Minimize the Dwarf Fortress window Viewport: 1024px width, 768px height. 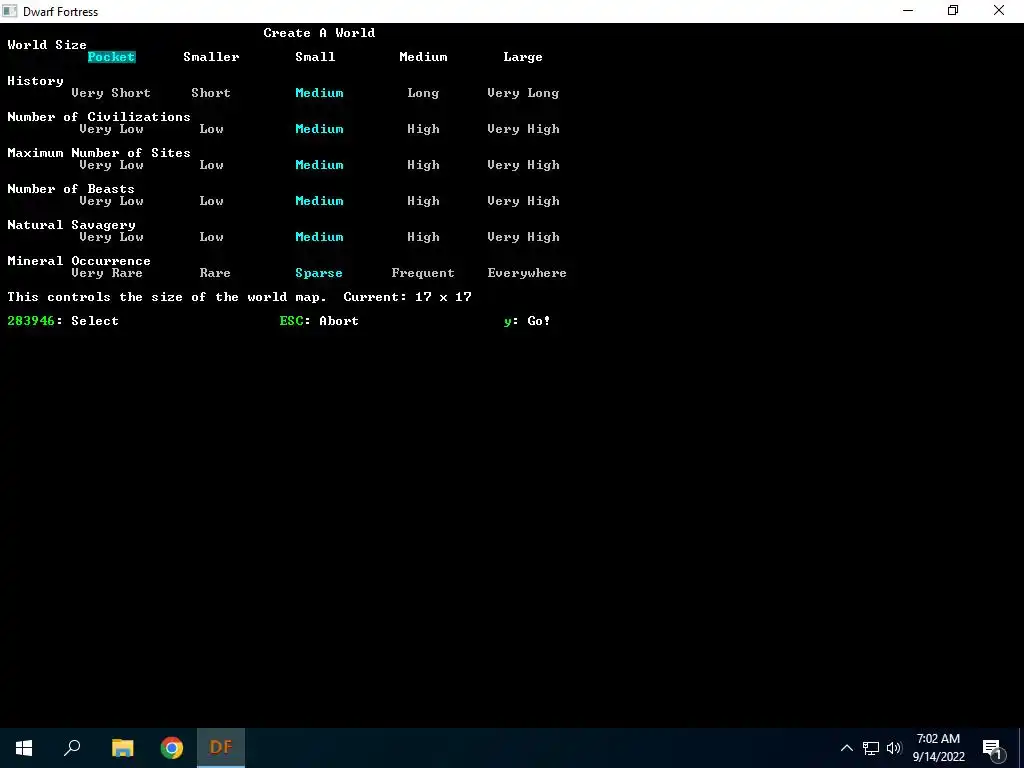click(908, 10)
